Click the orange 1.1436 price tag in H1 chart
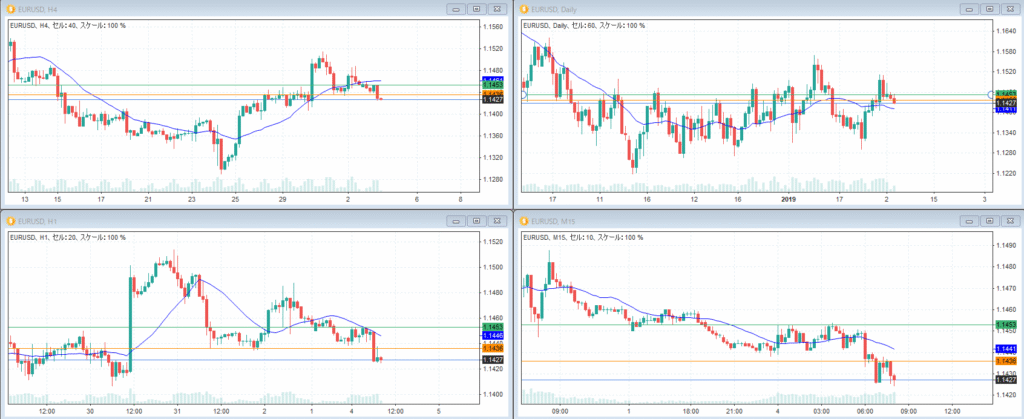This screenshot has height=419, width=1024. tap(492, 348)
